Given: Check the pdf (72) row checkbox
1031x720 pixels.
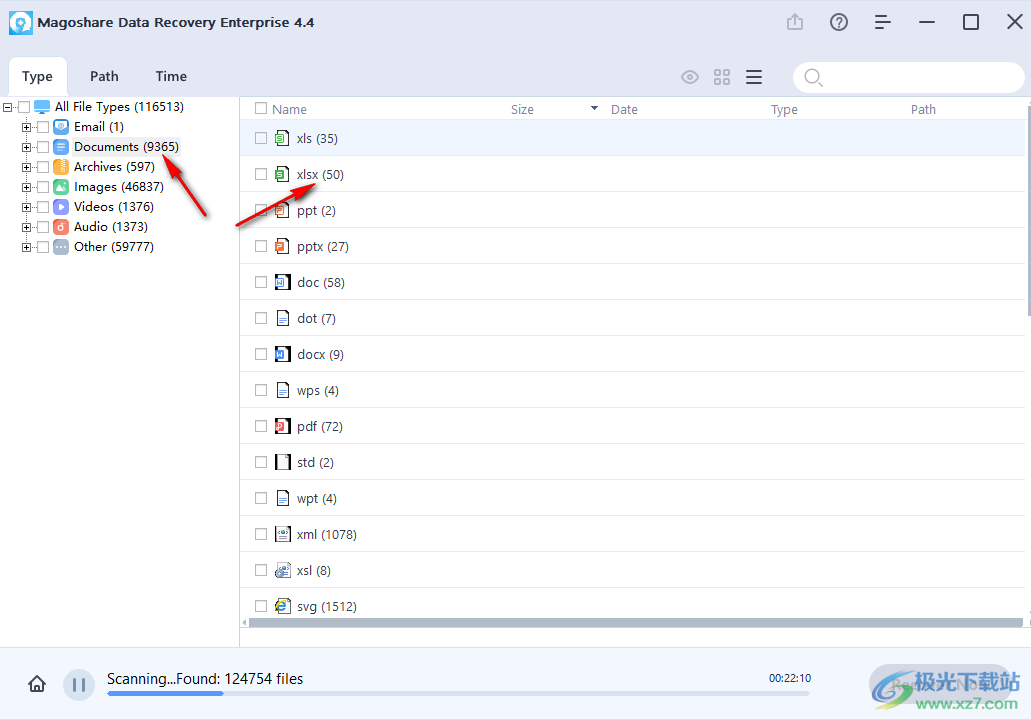Looking at the screenshot, I should [261, 426].
